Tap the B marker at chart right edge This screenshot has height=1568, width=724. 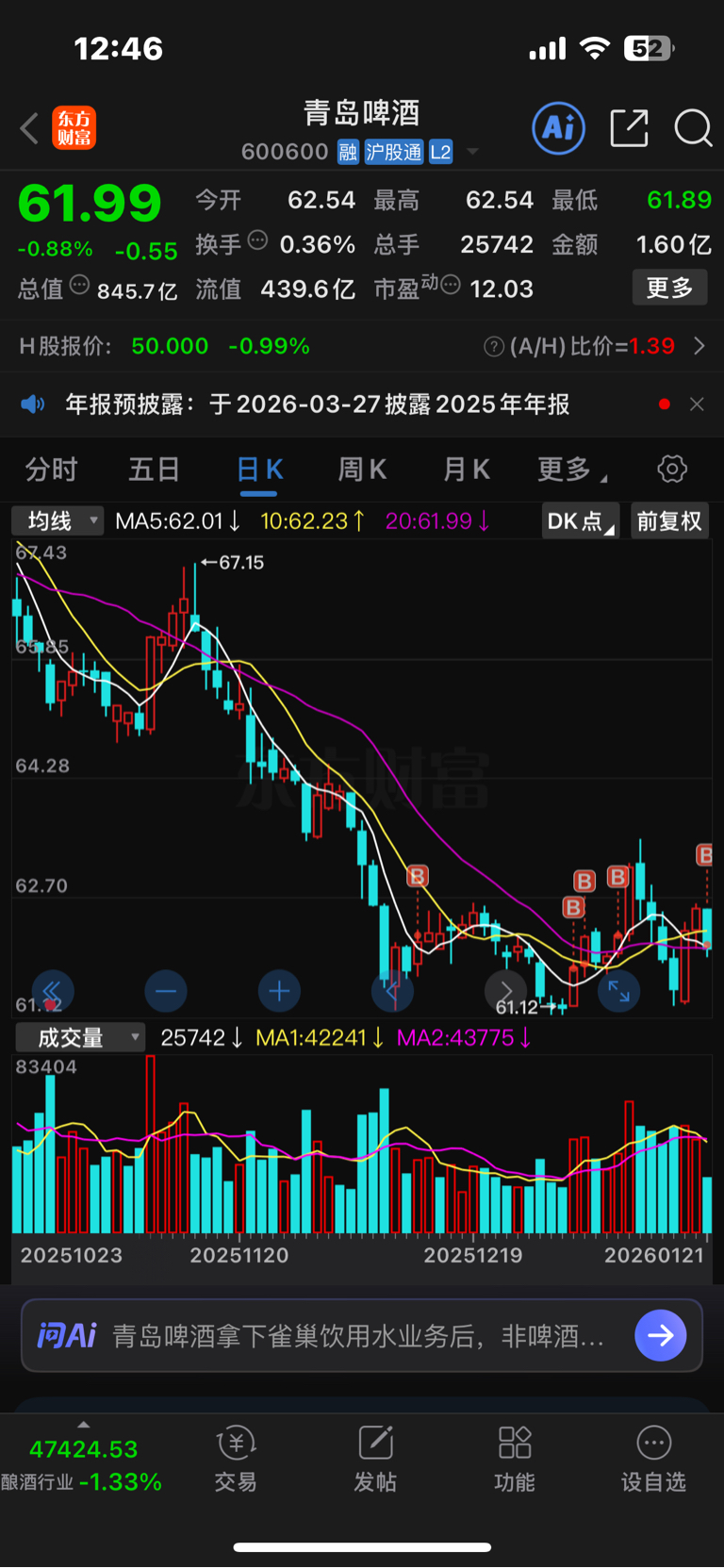pyautogui.click(x=704, y=855)
